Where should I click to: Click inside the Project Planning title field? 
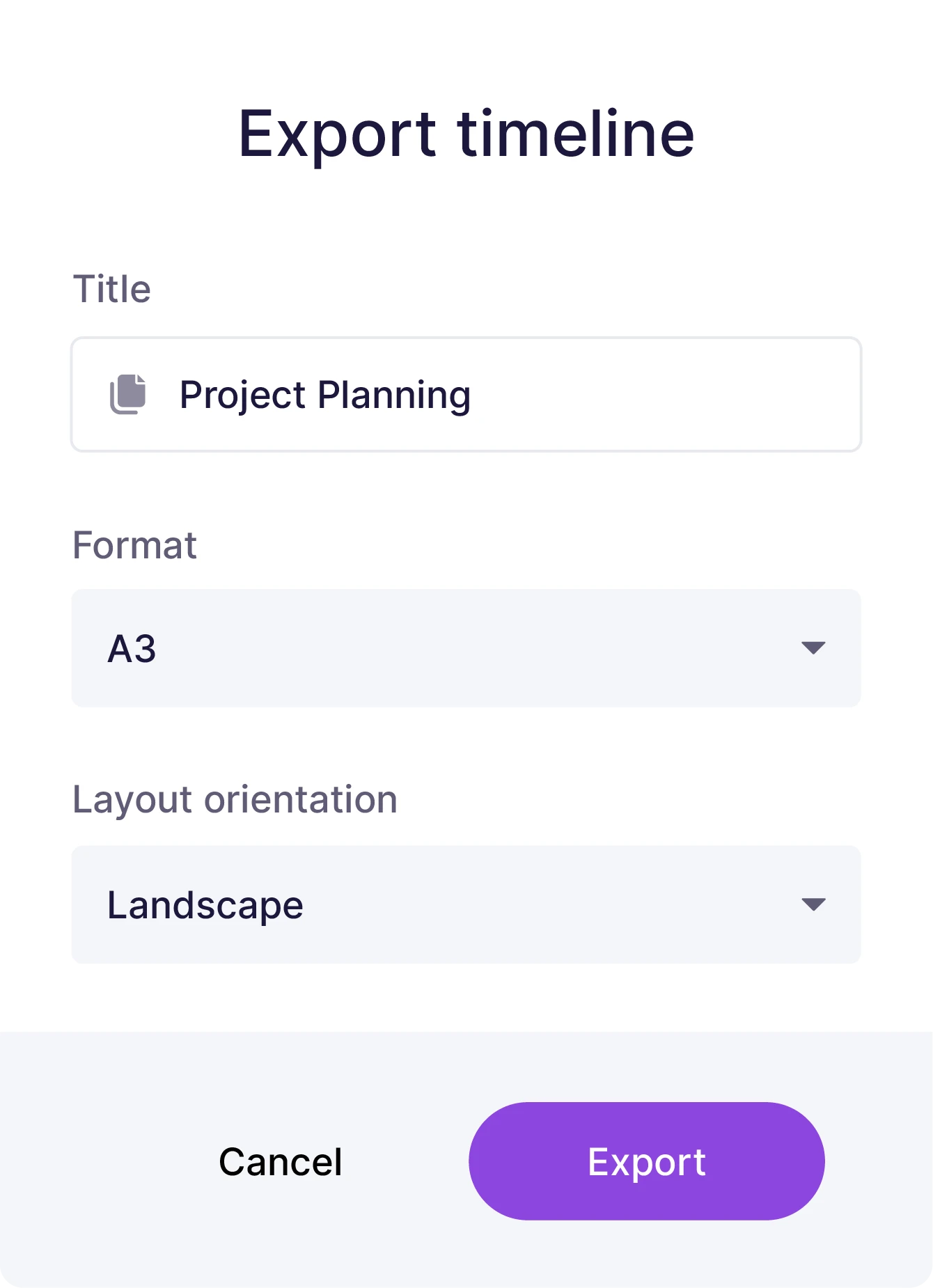pyautogui.click(x=466, y=394)
